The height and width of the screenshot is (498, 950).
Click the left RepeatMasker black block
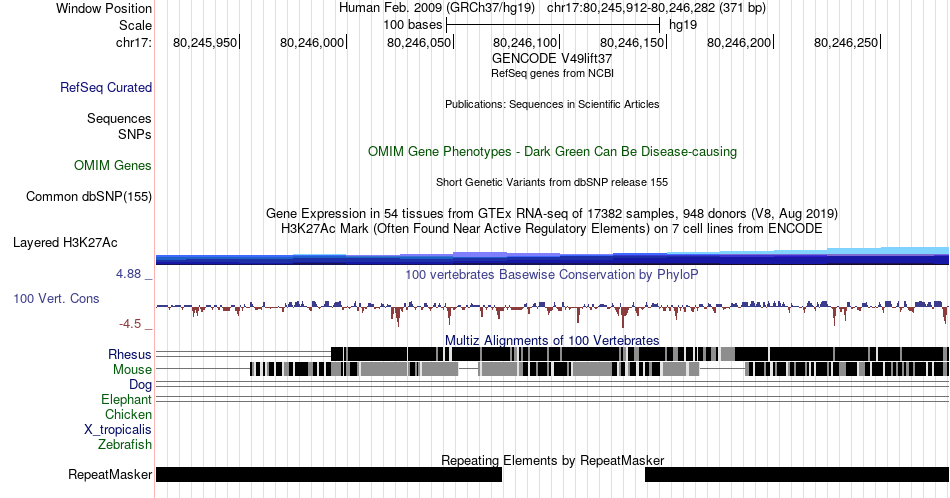pyautogui.click(x=329, y=474)
